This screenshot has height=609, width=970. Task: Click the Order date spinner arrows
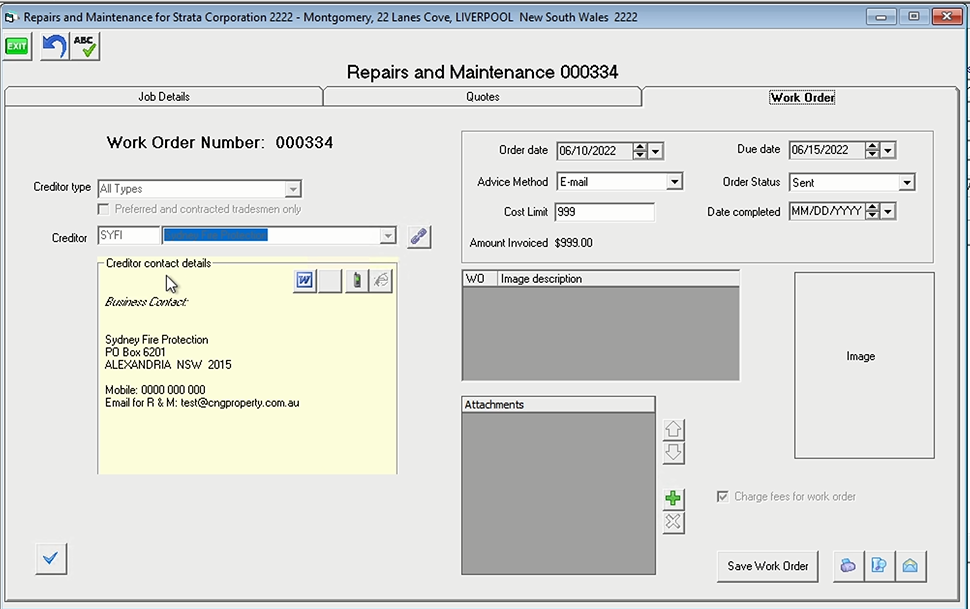(640, 151)
